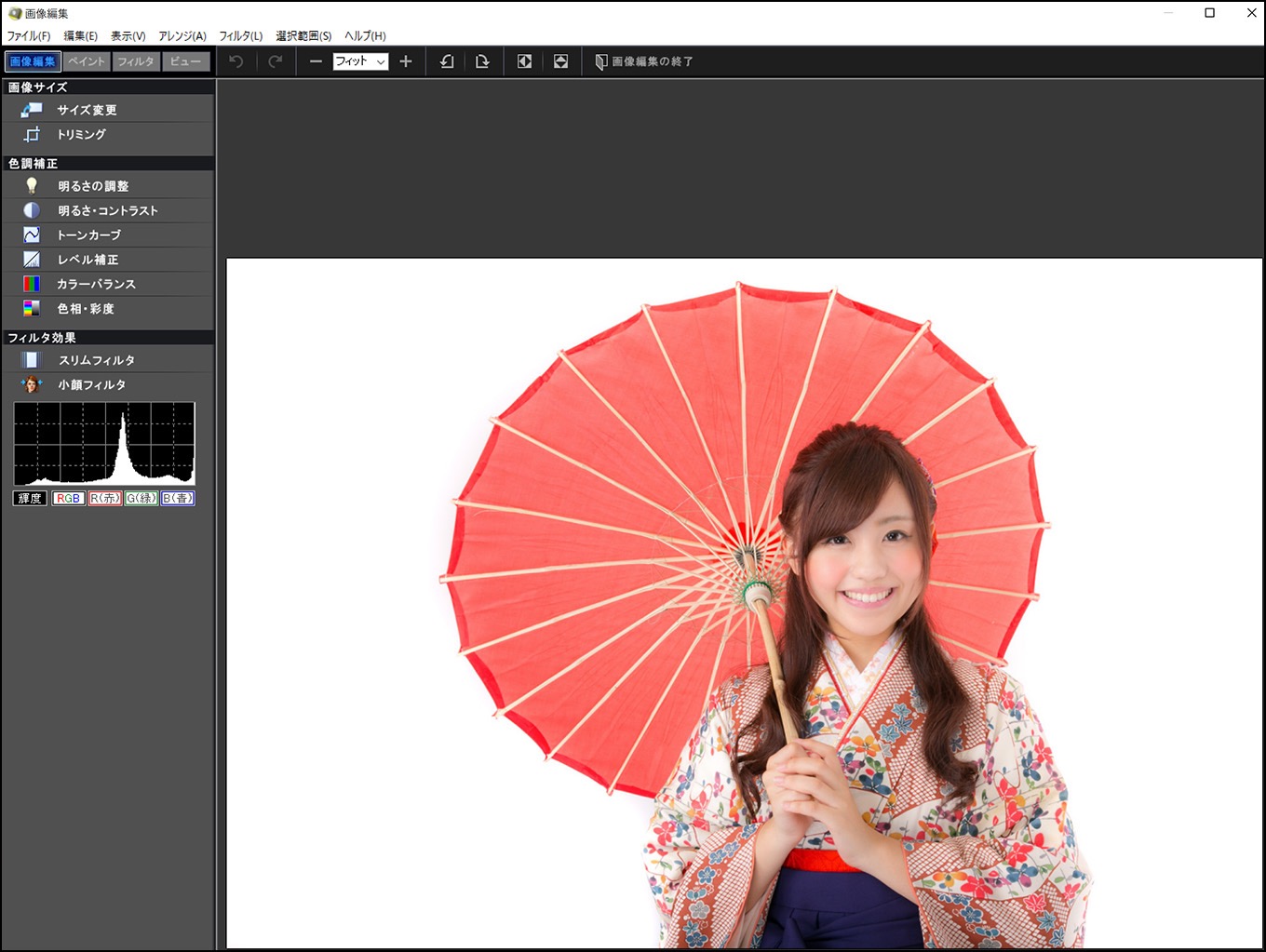Click the light bulb 明るさの調整 icon
Viewport: 1266px width, 952px height.
32,186
